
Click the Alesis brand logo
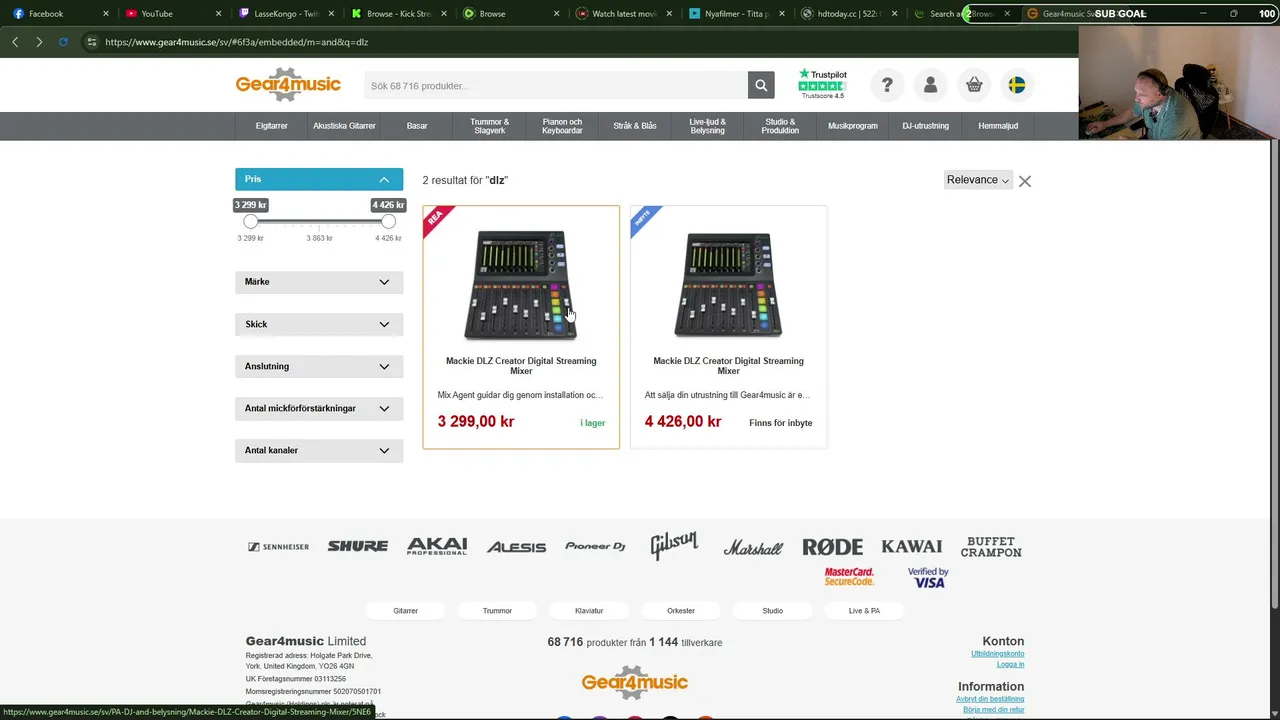tap(516, 547)
